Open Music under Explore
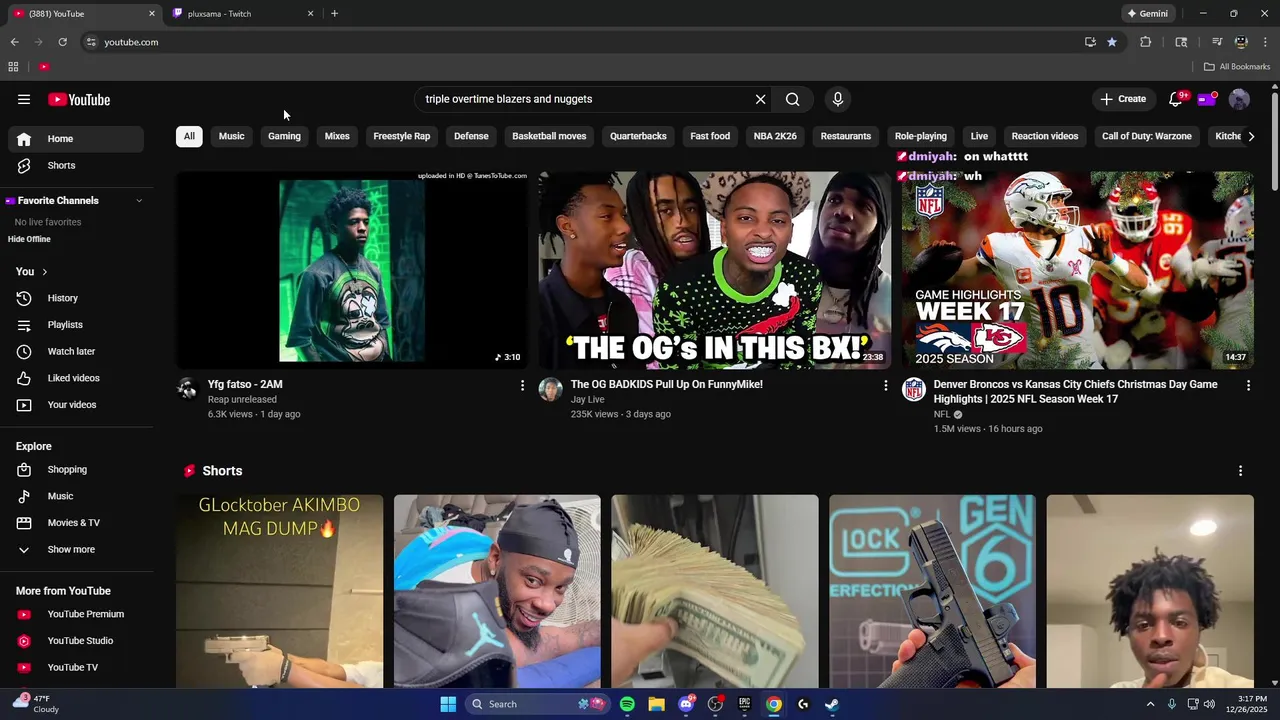Viewport: 1280px width, 720px height. [76, 496]
